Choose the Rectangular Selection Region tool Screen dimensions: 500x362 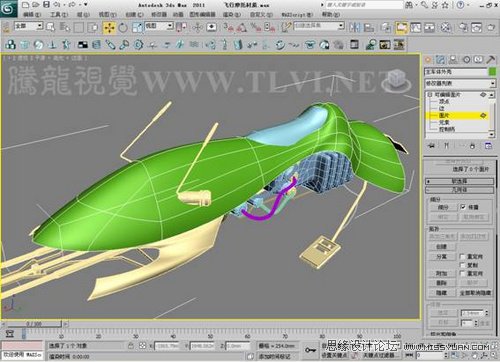tap(79, 27)
